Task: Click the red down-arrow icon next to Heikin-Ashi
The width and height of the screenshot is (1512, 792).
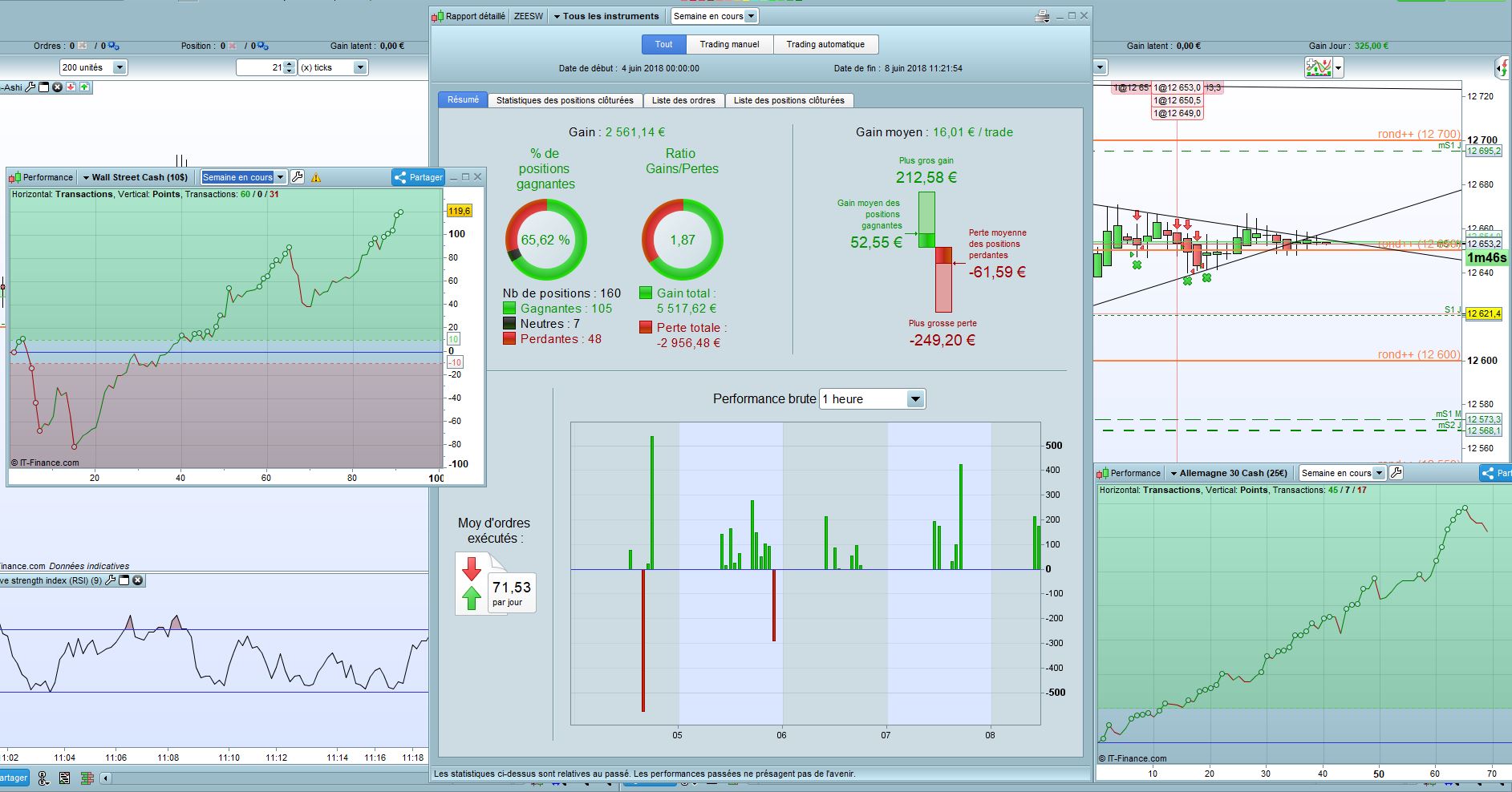Action: [x=71, y=87]
